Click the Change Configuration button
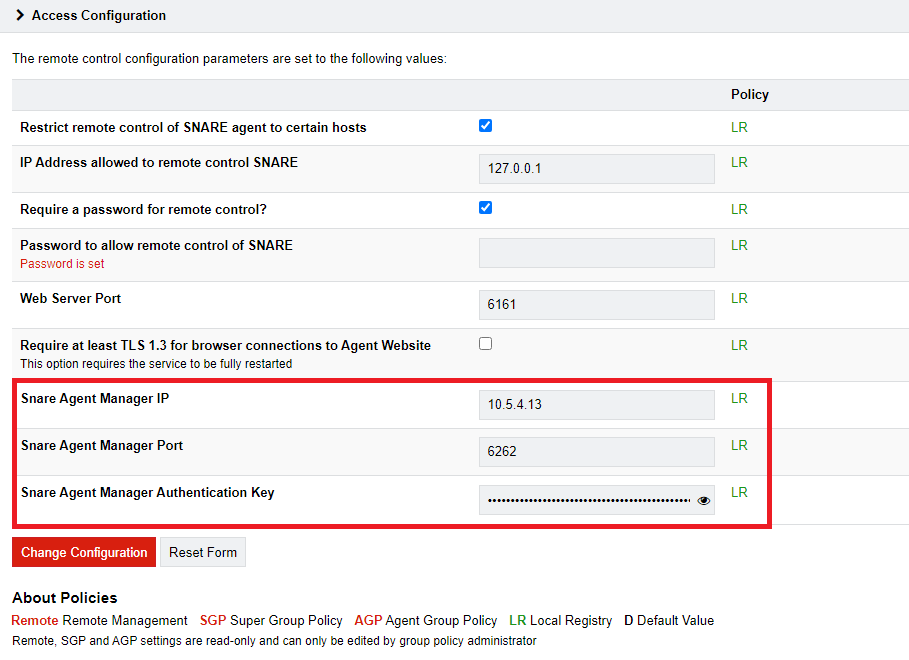Image resolution: width=909 pixels, height=660 pixels. 84,552
